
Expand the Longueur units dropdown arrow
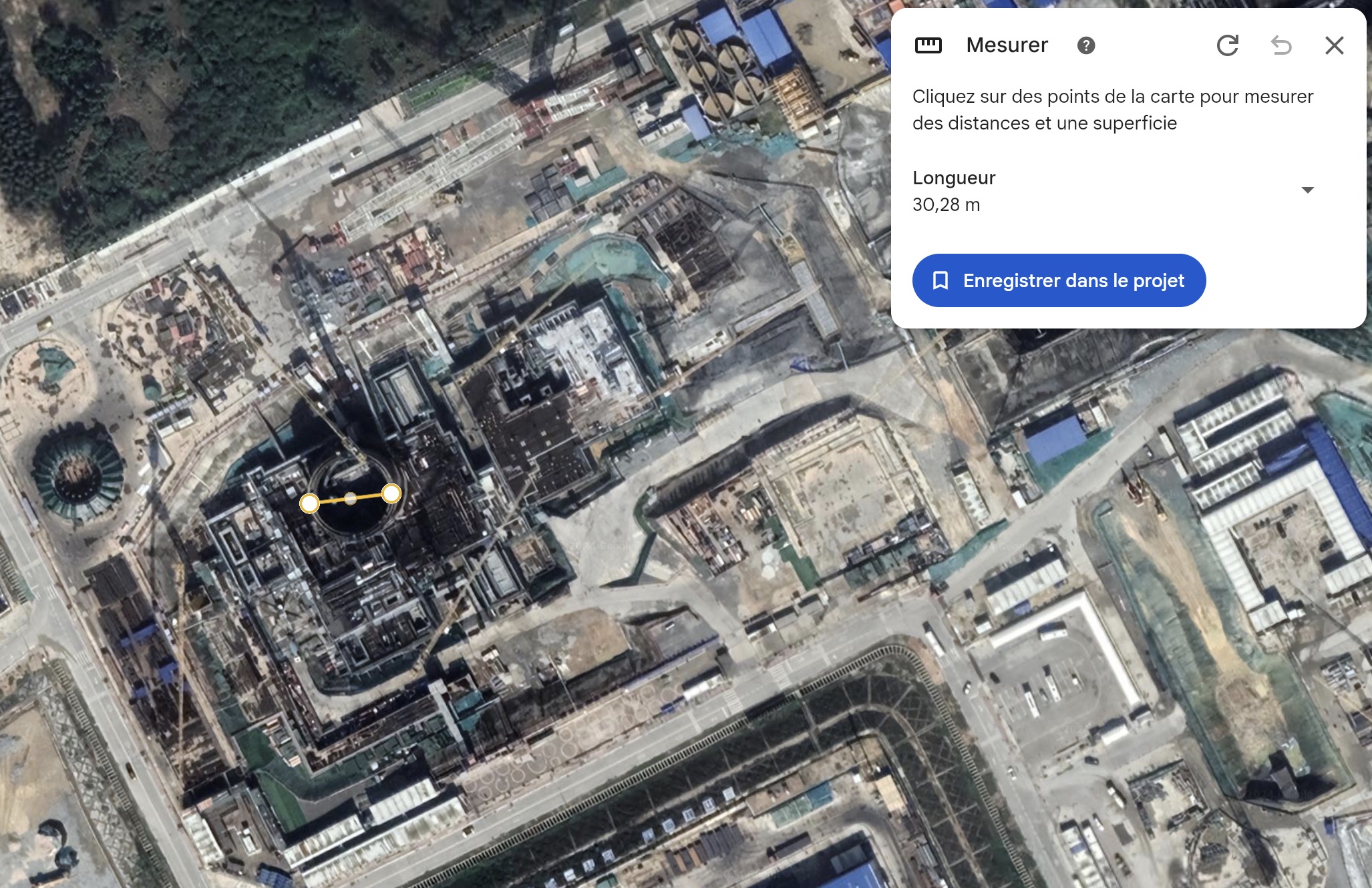point(1308,190)
